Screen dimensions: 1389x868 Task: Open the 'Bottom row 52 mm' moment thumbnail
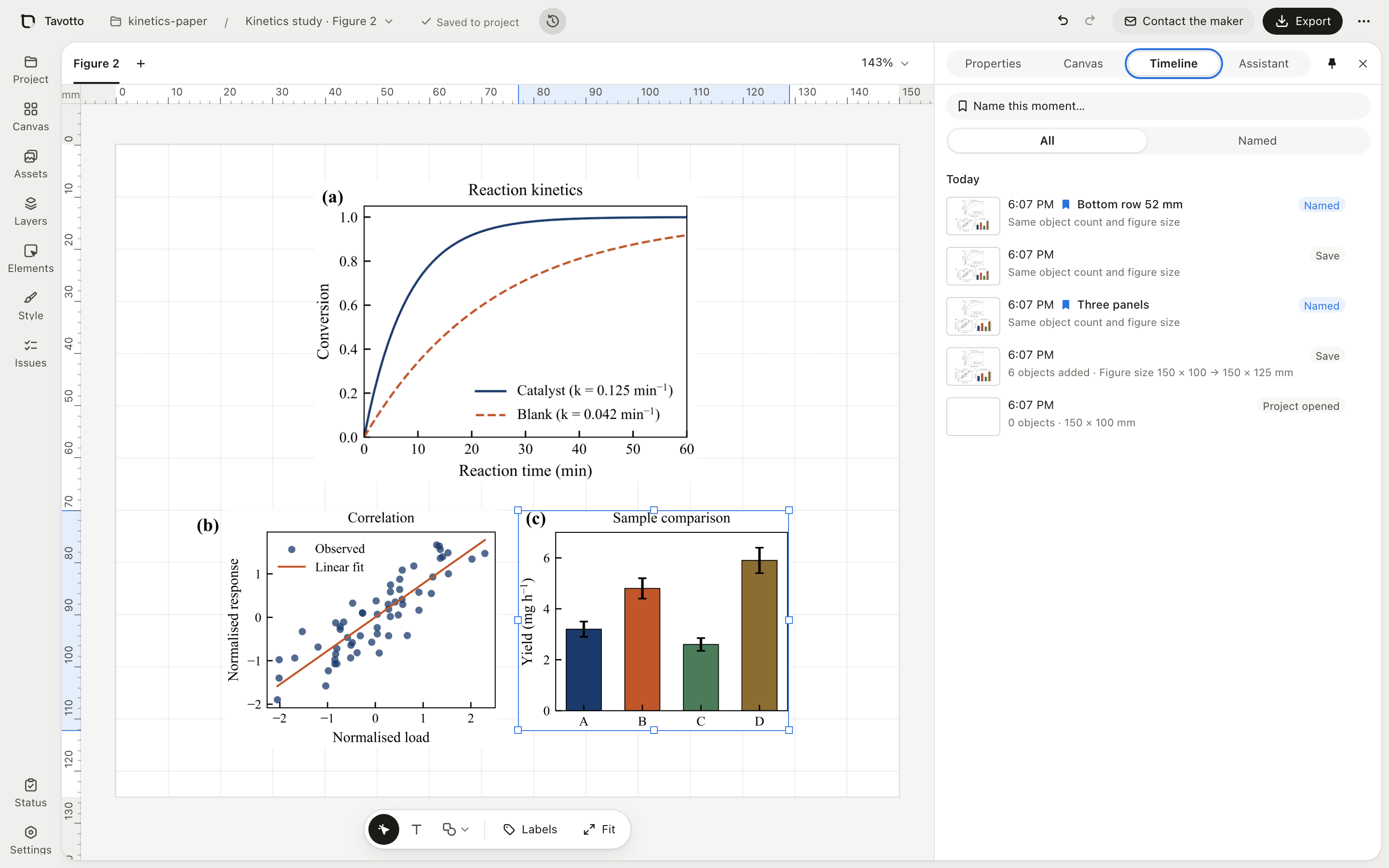coord(973,216)
